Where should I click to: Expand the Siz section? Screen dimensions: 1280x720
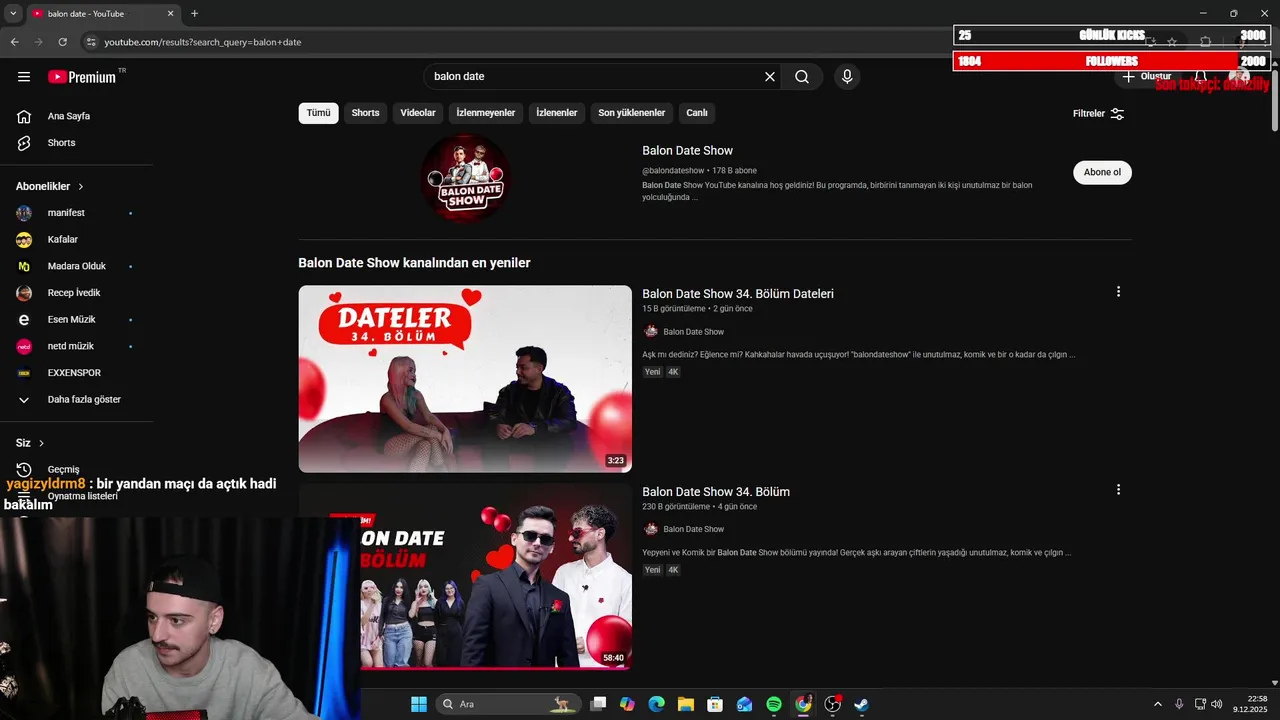tap(30, 443)
